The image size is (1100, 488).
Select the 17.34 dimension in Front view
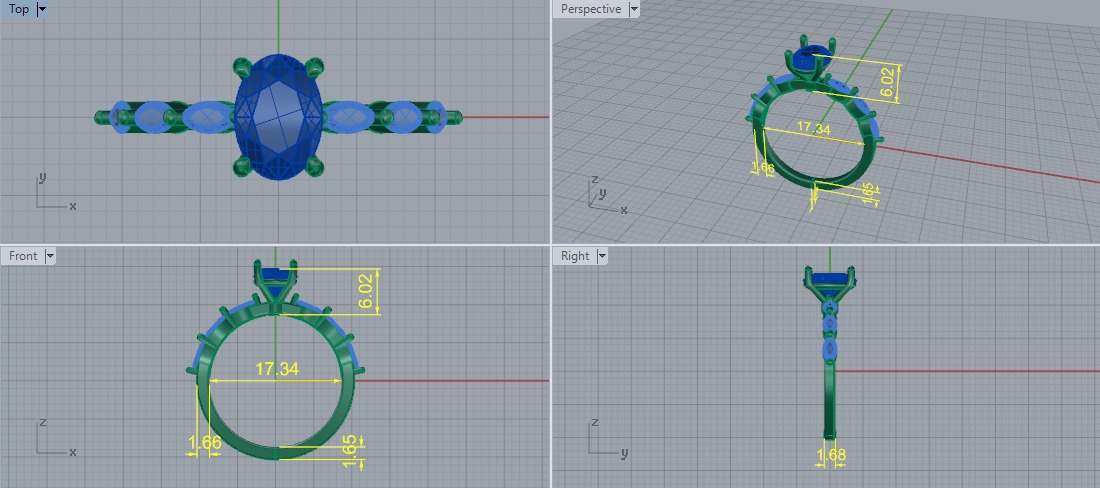(276, 369)
